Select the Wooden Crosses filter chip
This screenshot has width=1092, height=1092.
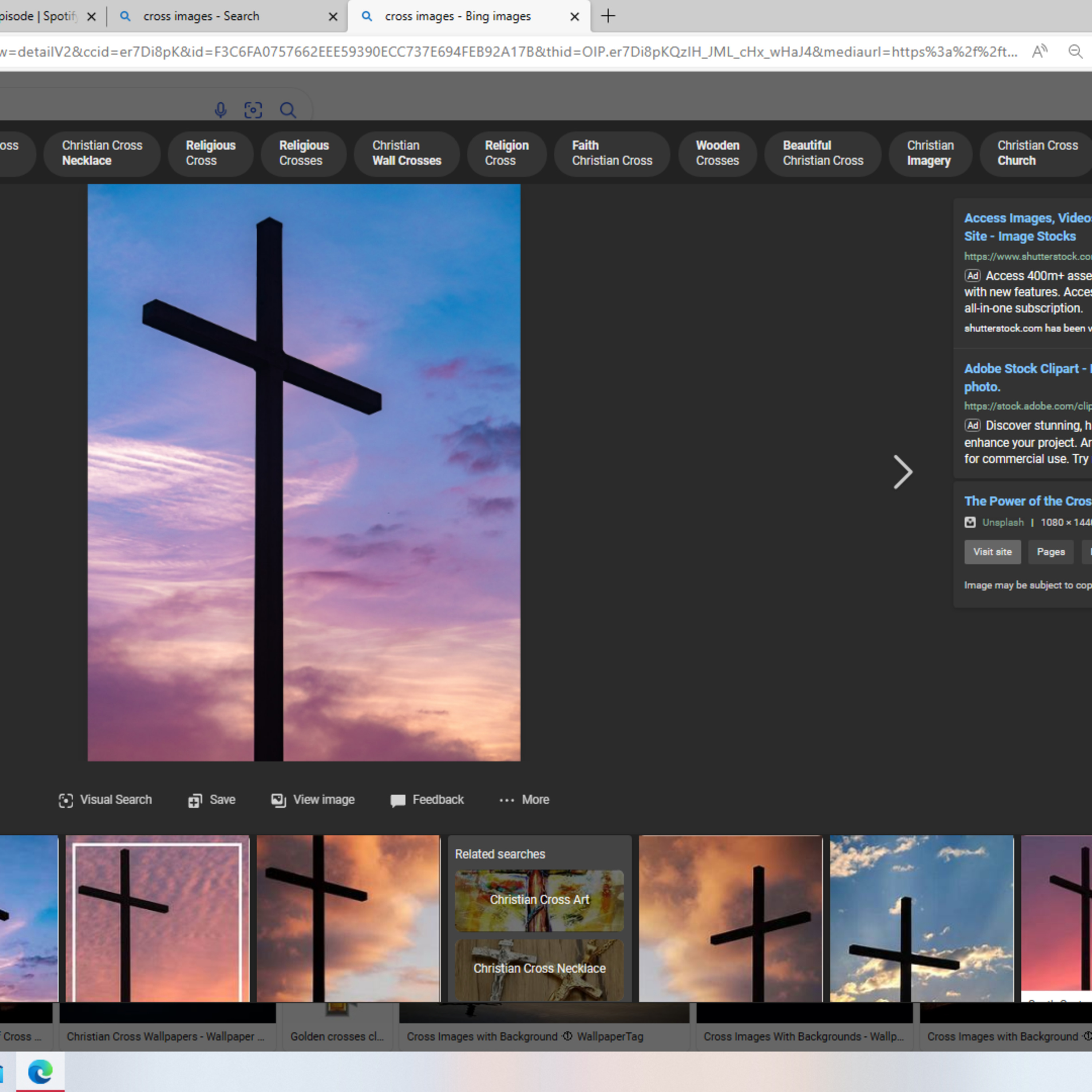tap(717, 153)
